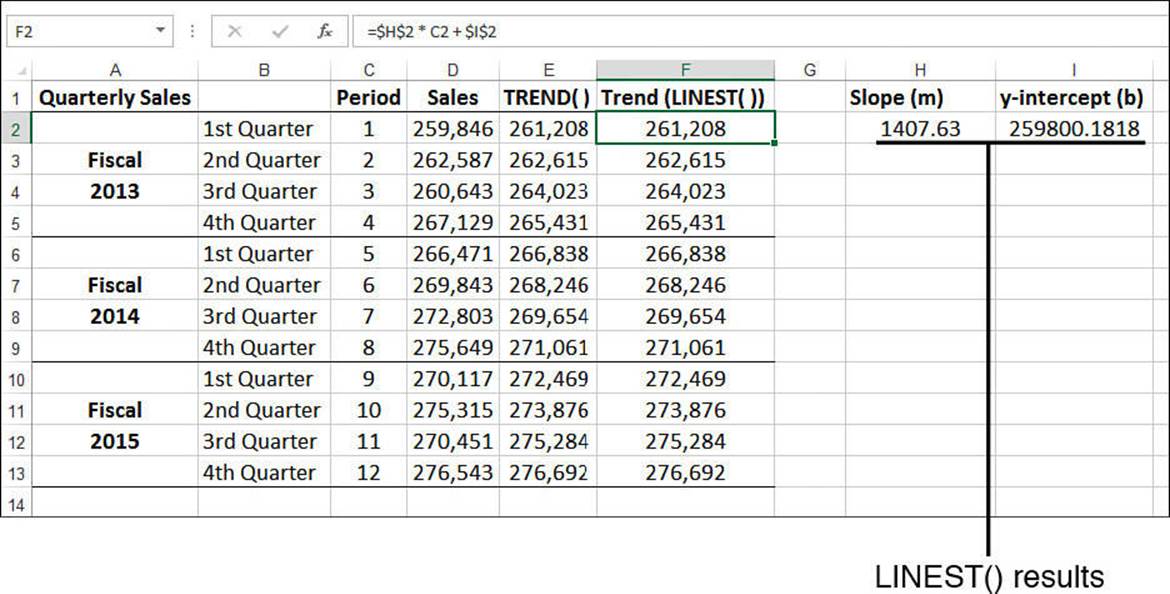Image resolution: width=1170 pixels, height=594 pixels.
Task: Select Sales cell showing 275,649
Action: pos(453,348)
